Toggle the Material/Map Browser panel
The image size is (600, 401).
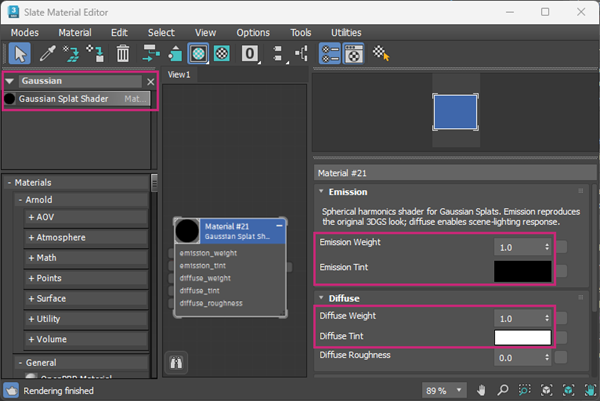pos(330,54)
